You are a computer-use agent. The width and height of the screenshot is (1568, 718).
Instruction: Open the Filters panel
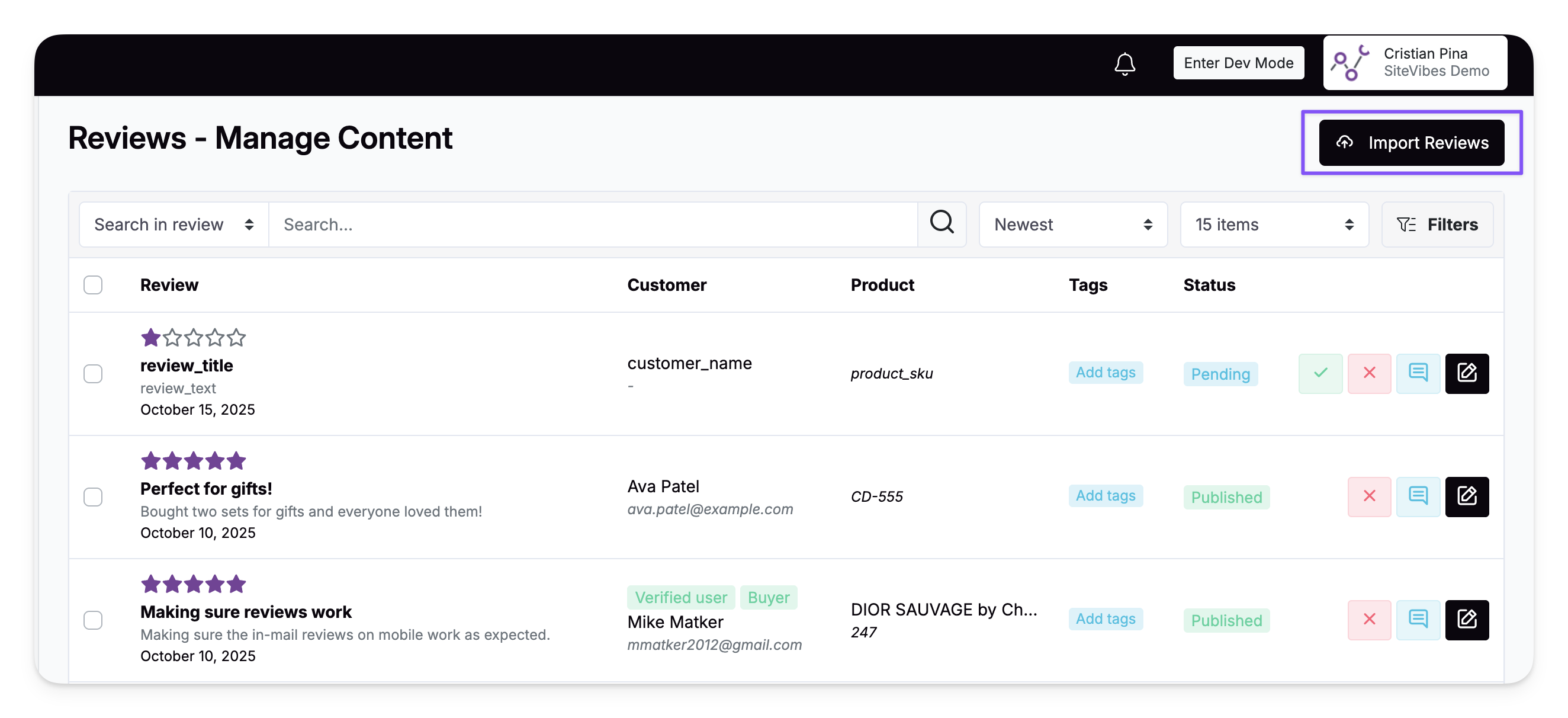1437,224
